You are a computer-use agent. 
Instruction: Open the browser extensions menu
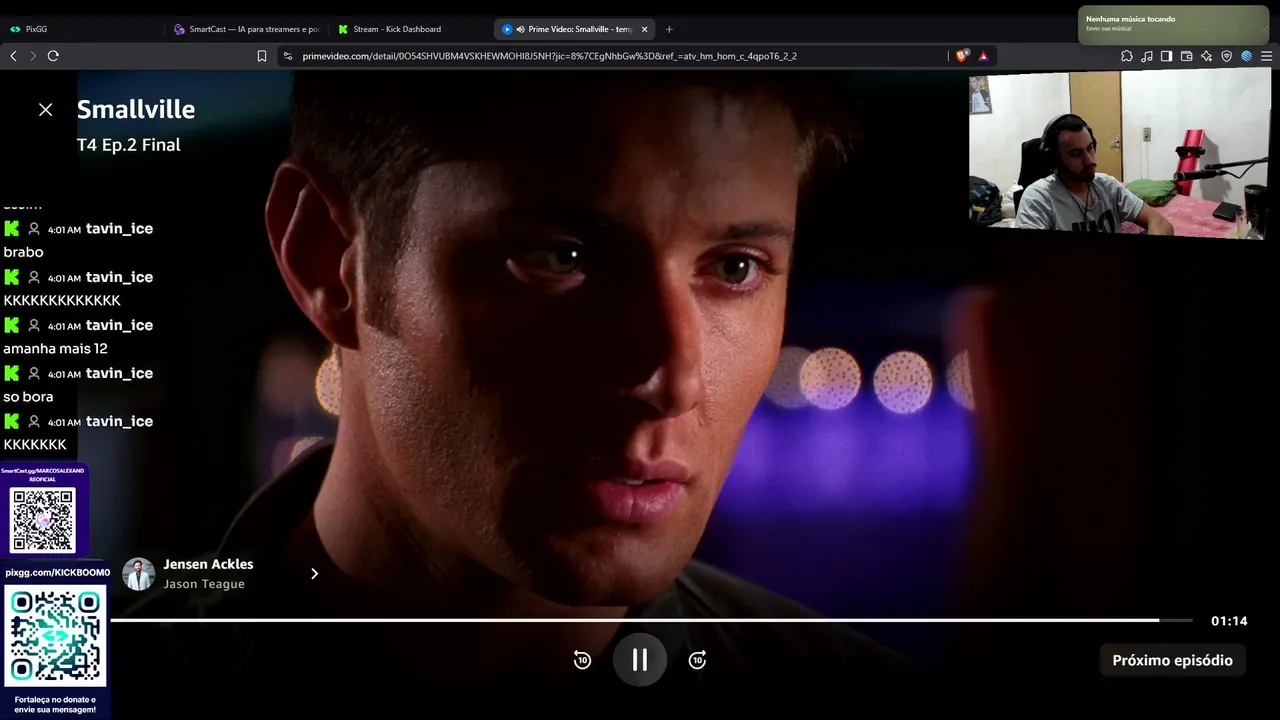(x=1126, y=56)
